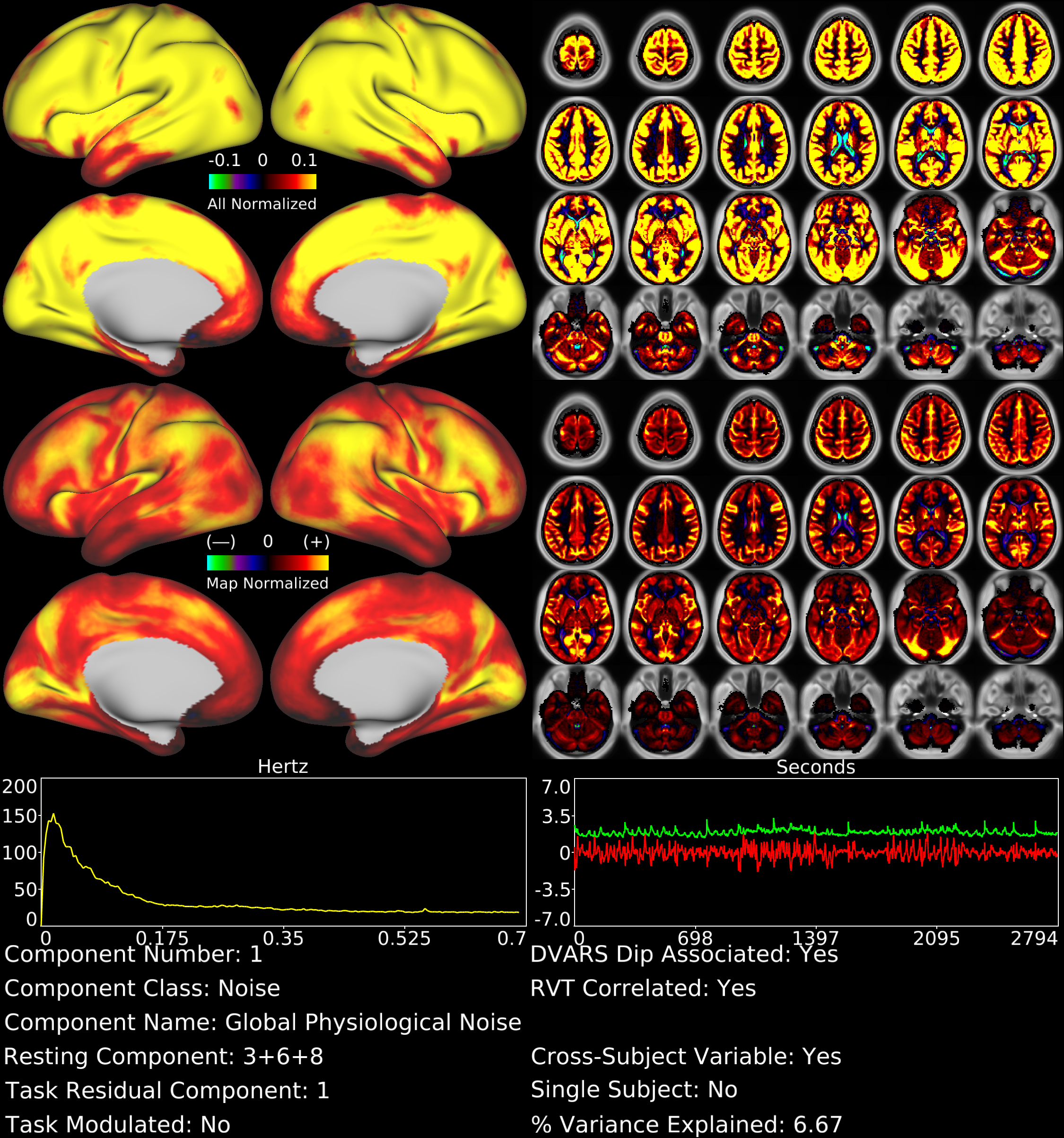Image resolution: width=1064 pixels, height=1138 pixels.
Task: Click the % Variance Explained: 6.67 text
Action: [x=686, y=1124]
